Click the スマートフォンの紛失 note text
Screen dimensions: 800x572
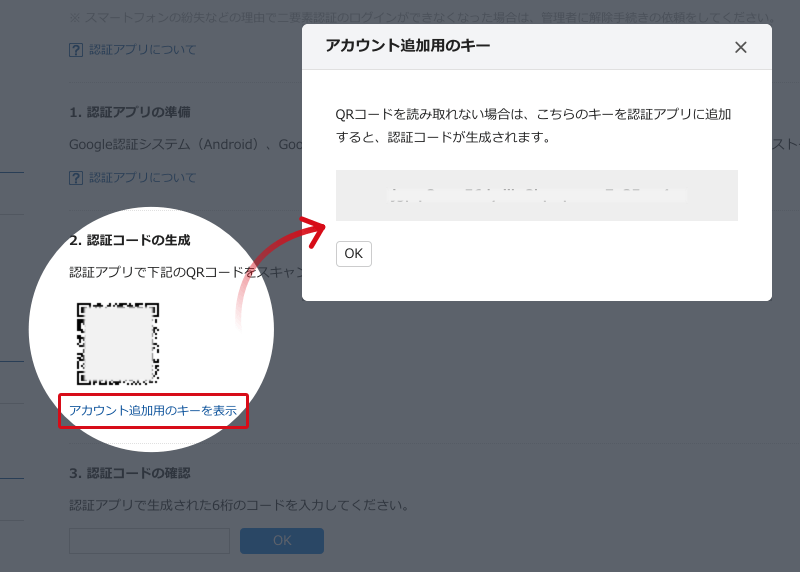tap(422, 17)
